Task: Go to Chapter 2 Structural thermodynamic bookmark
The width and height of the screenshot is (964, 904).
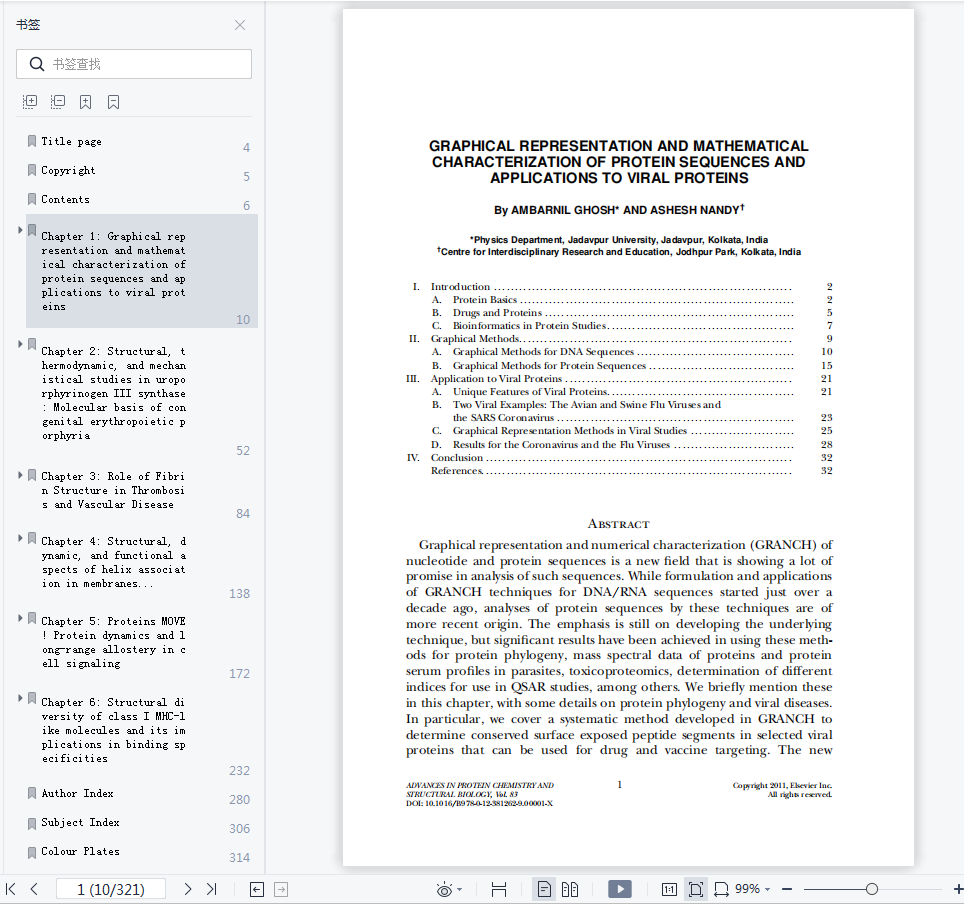Action: [114, 394]
